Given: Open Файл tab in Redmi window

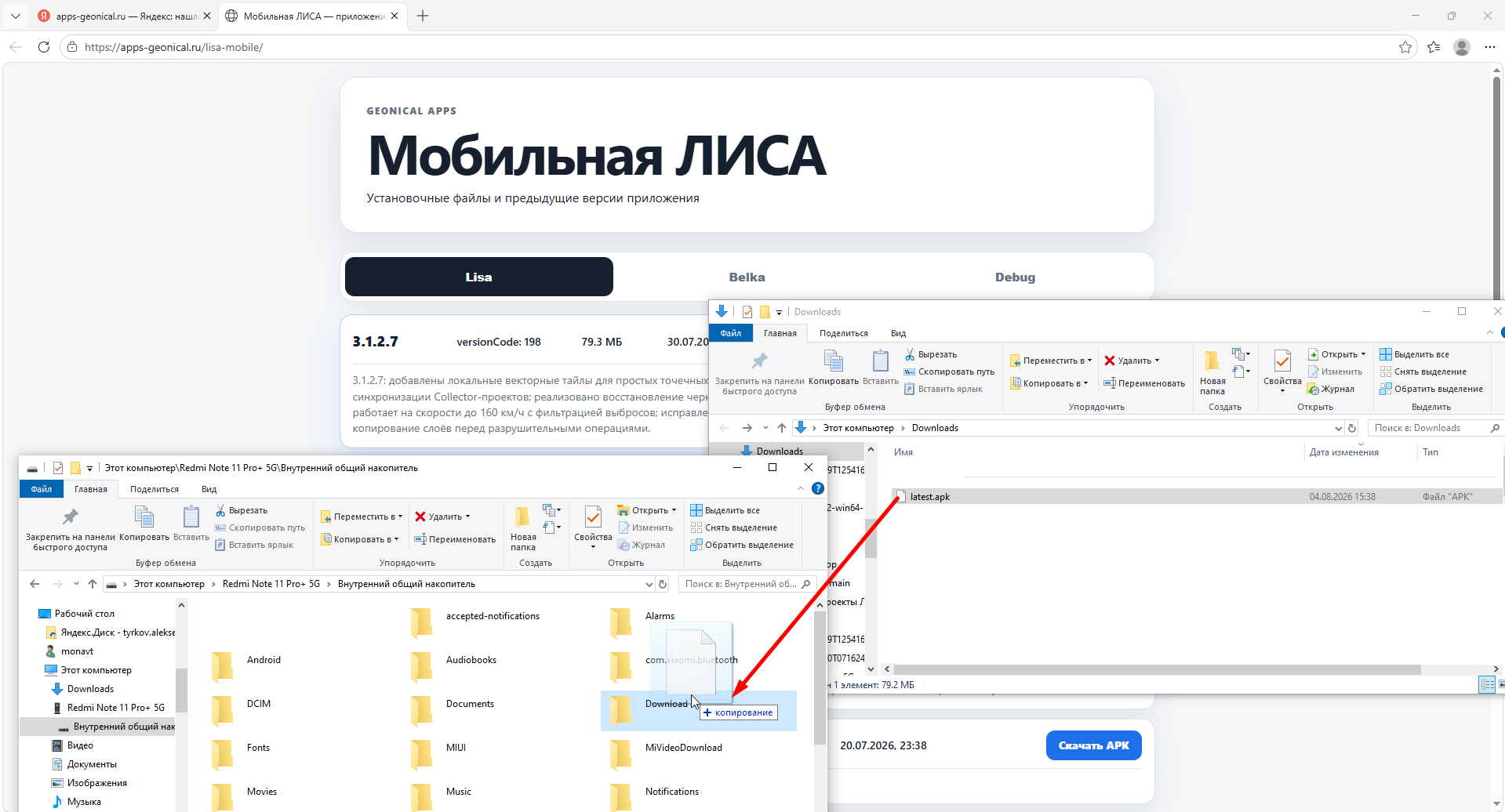Looking at the screenshot, I should 42,489.
